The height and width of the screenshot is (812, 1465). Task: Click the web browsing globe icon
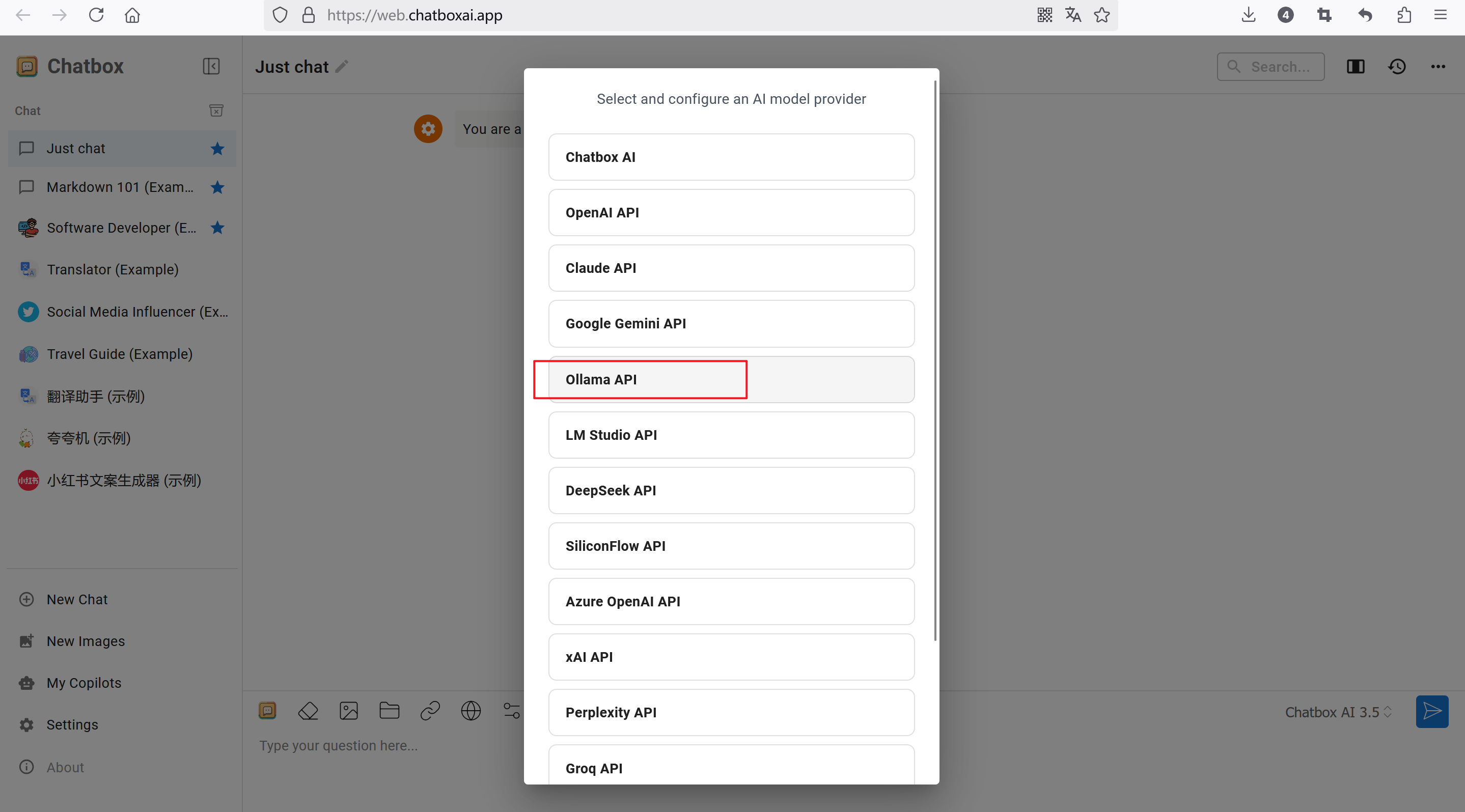coord(471,711)
